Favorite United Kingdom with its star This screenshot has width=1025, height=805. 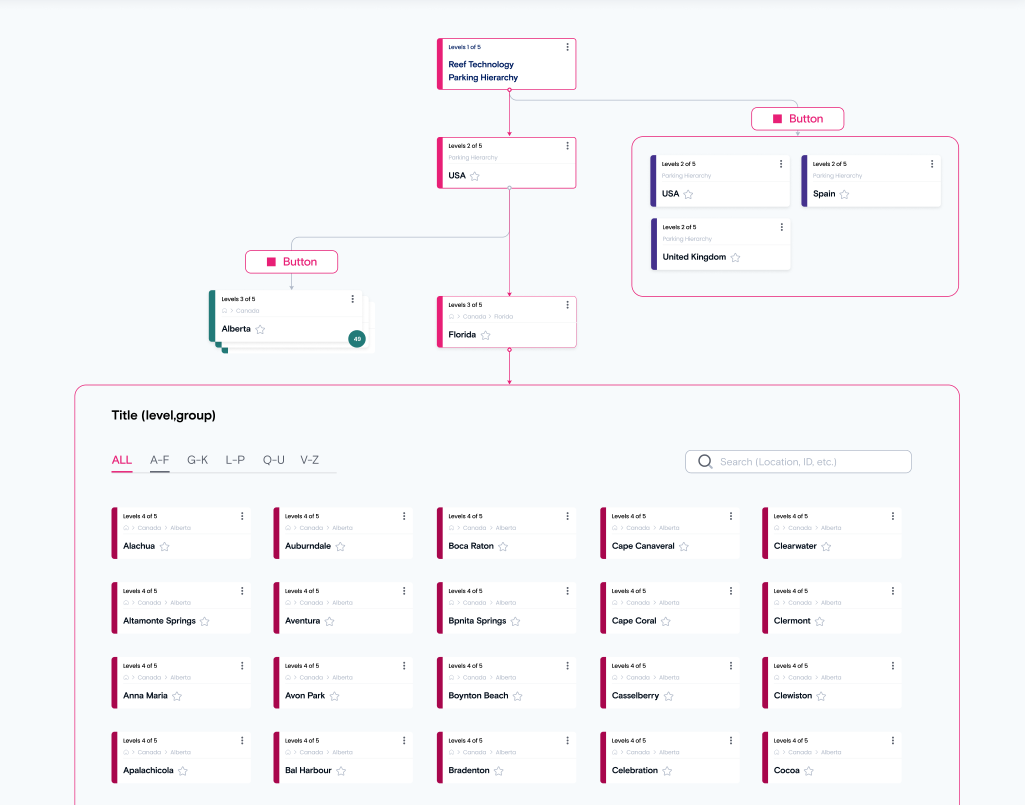coord(735,258)
